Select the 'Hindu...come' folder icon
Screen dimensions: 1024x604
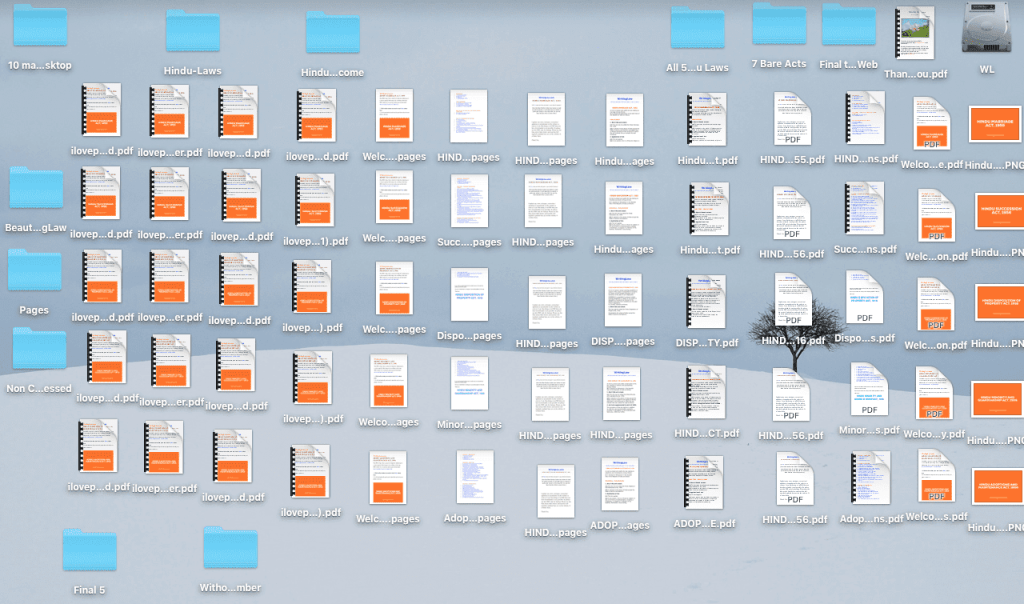tap(332, 33)
